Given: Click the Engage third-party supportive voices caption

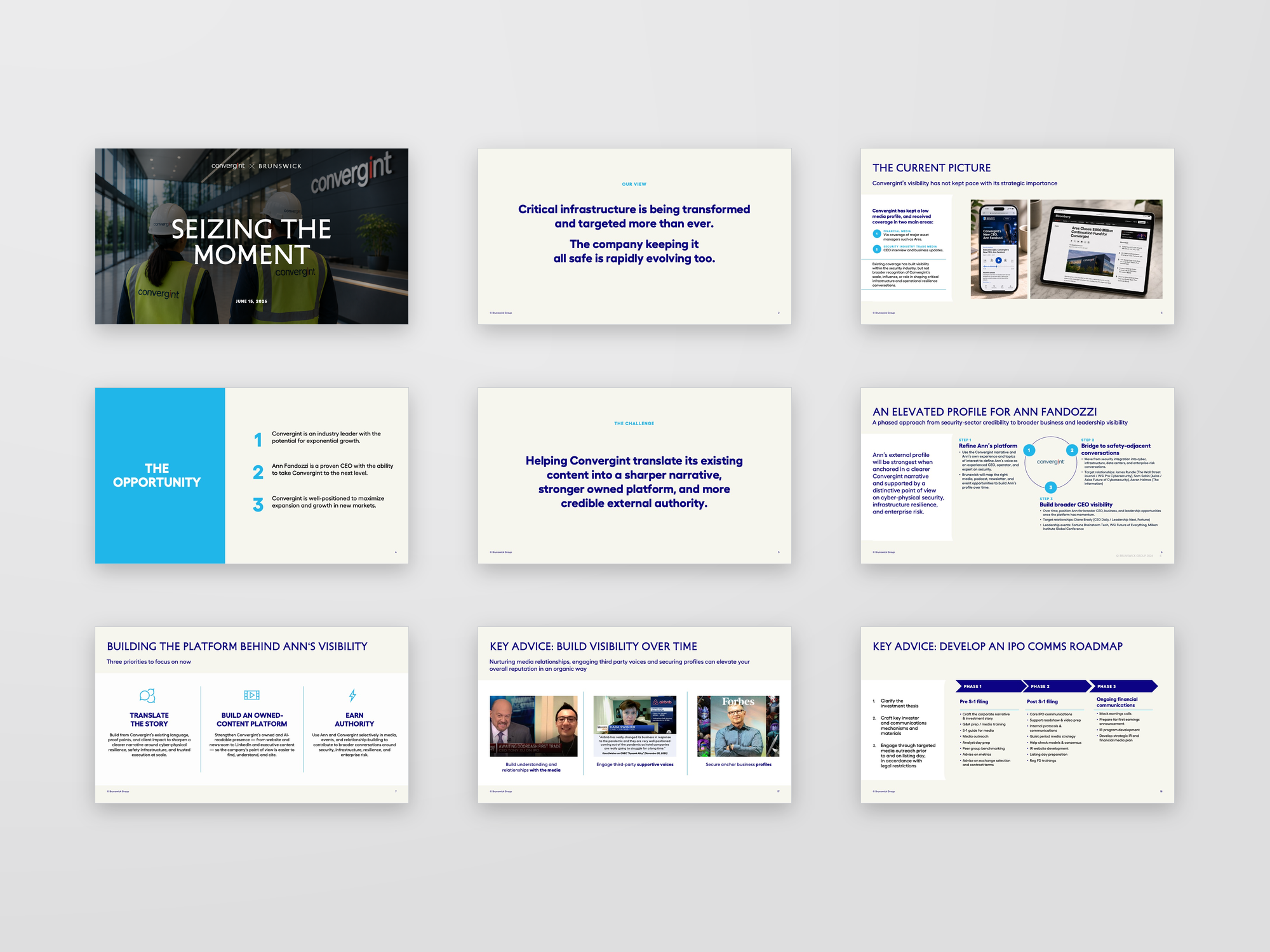Looking at the screenshot, I should click(635, 765).
